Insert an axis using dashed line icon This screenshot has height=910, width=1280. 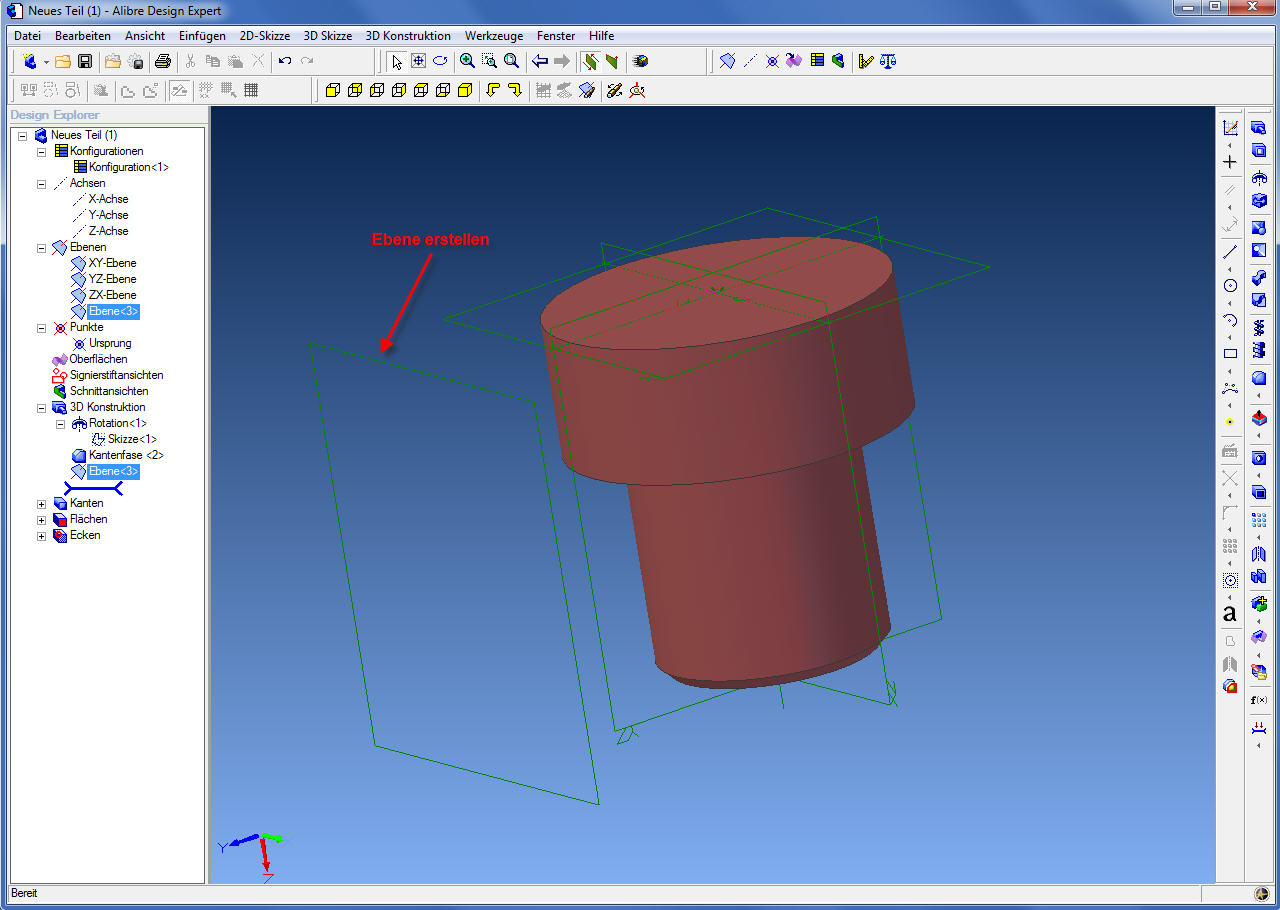750,61
